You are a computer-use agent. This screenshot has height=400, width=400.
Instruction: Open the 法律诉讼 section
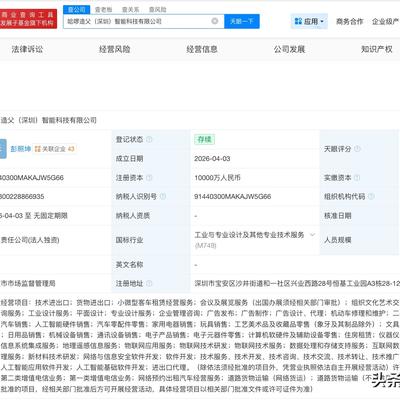[27, 49]
